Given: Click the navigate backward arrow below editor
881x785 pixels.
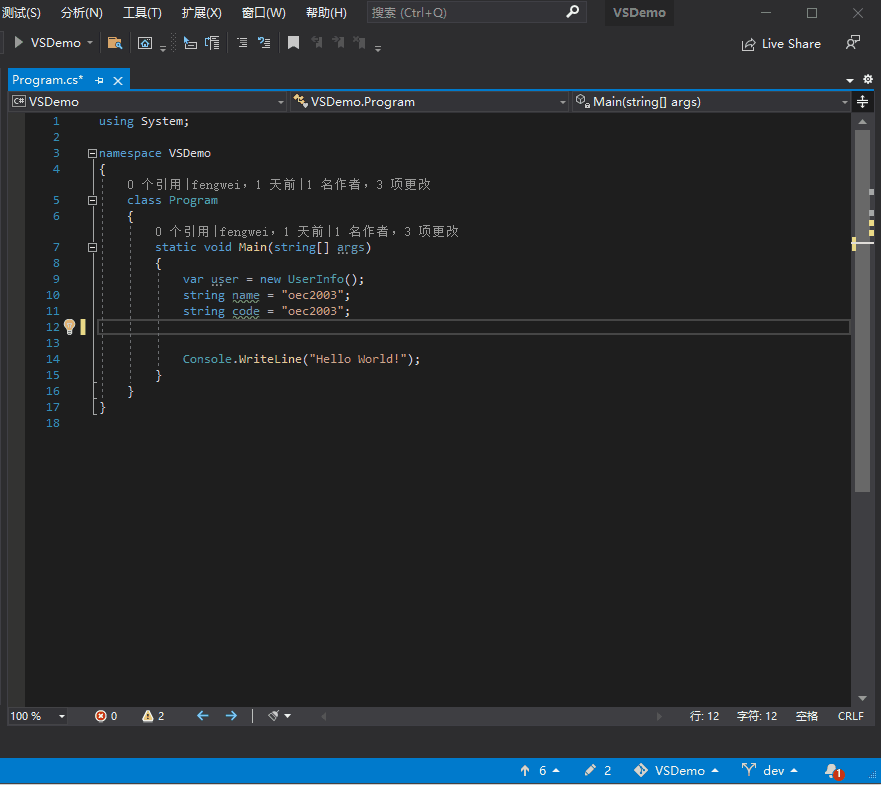Looking at the screenshot, I should click(203, 716).
